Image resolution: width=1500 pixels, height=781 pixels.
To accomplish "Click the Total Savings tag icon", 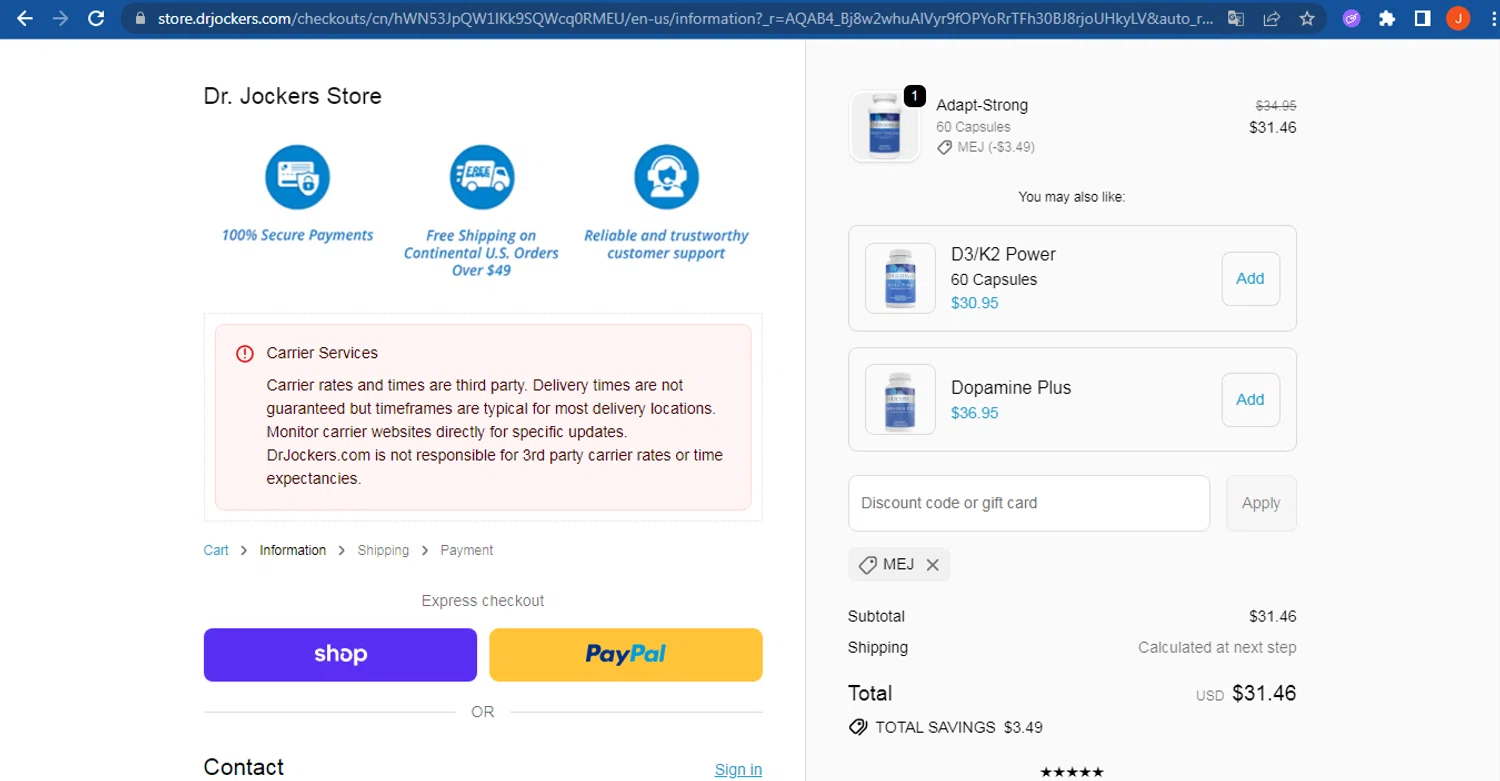I will click(858, 727).
